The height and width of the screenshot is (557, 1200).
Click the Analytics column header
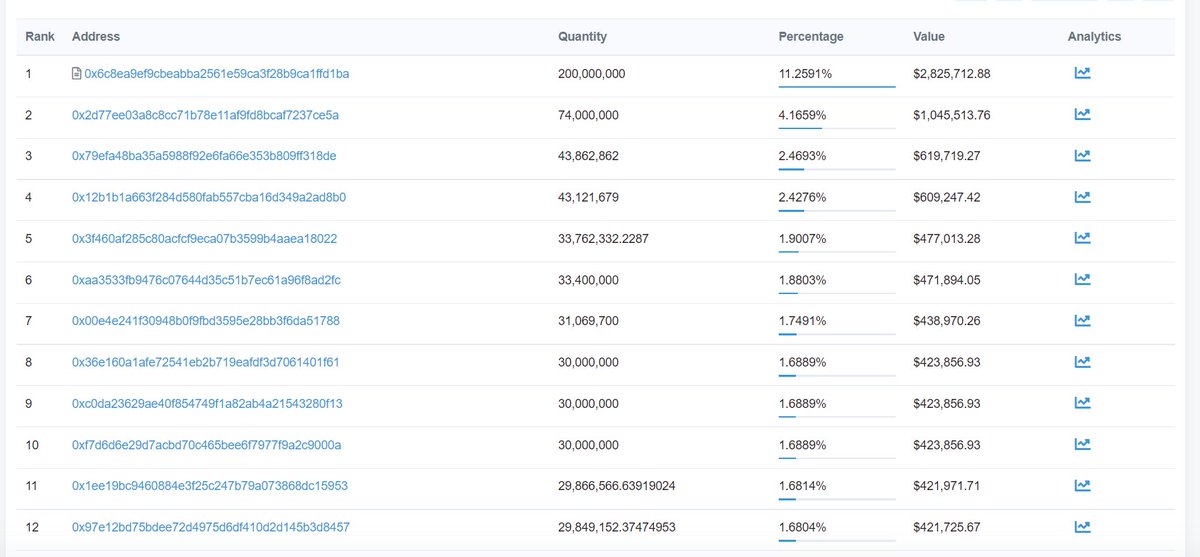point(1094,37)
